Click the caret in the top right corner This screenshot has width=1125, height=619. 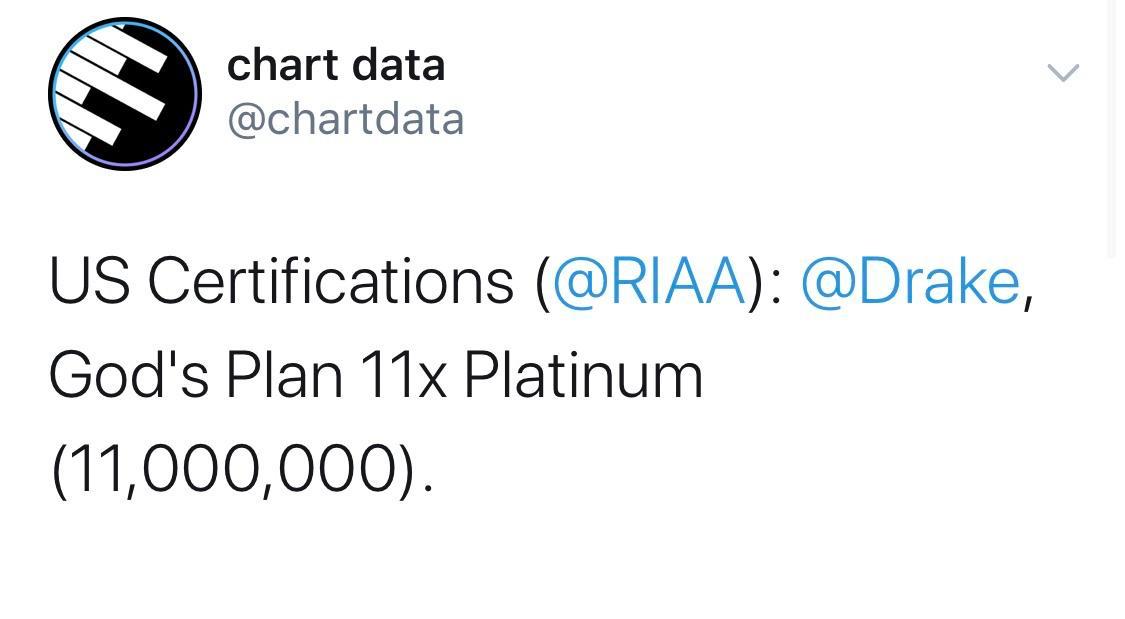(1063, 71)
